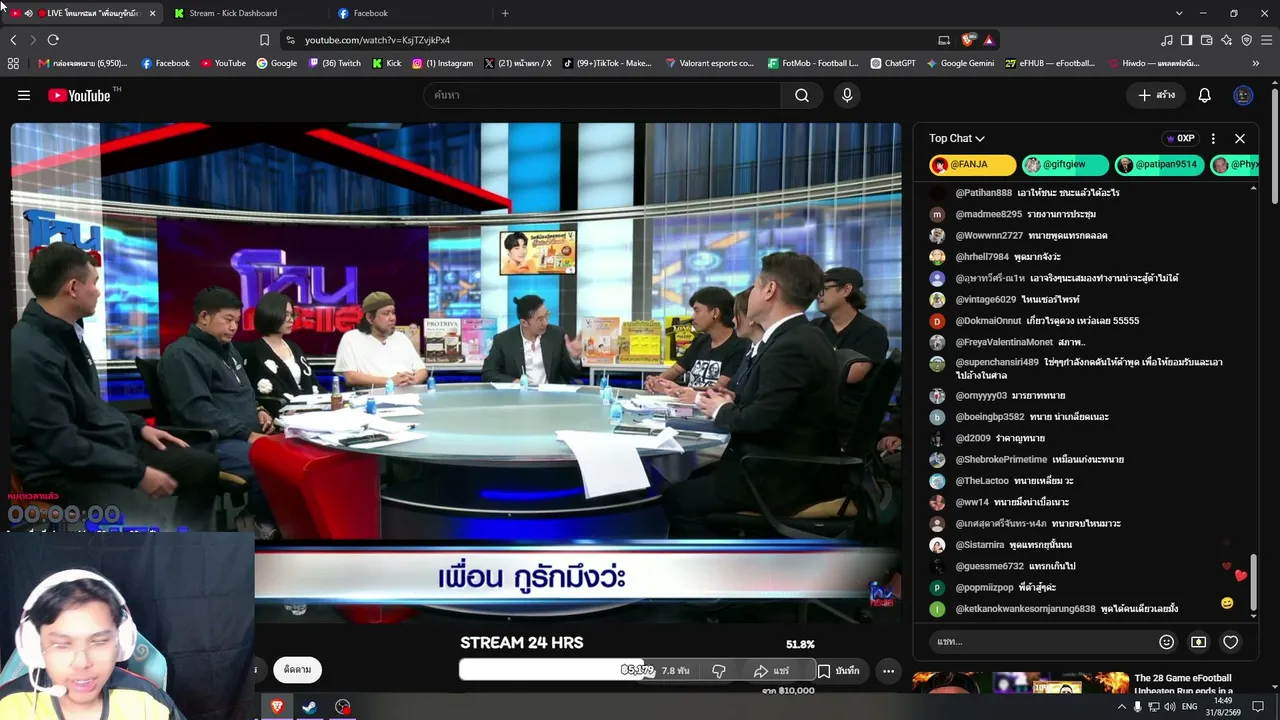Close the live chat panel
1280x720 pixels.
tap(1240, 138)
